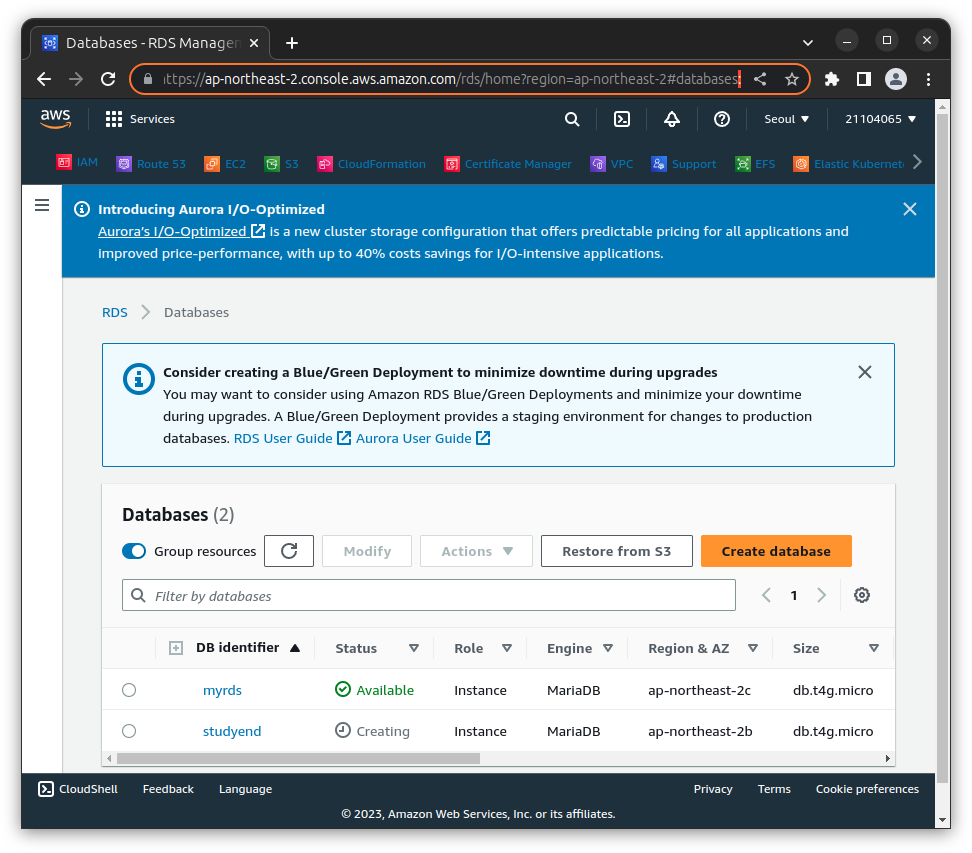The image size is (972, 853).
Task: Open the Language menu in footer
Action: click(x=245, y=789)
